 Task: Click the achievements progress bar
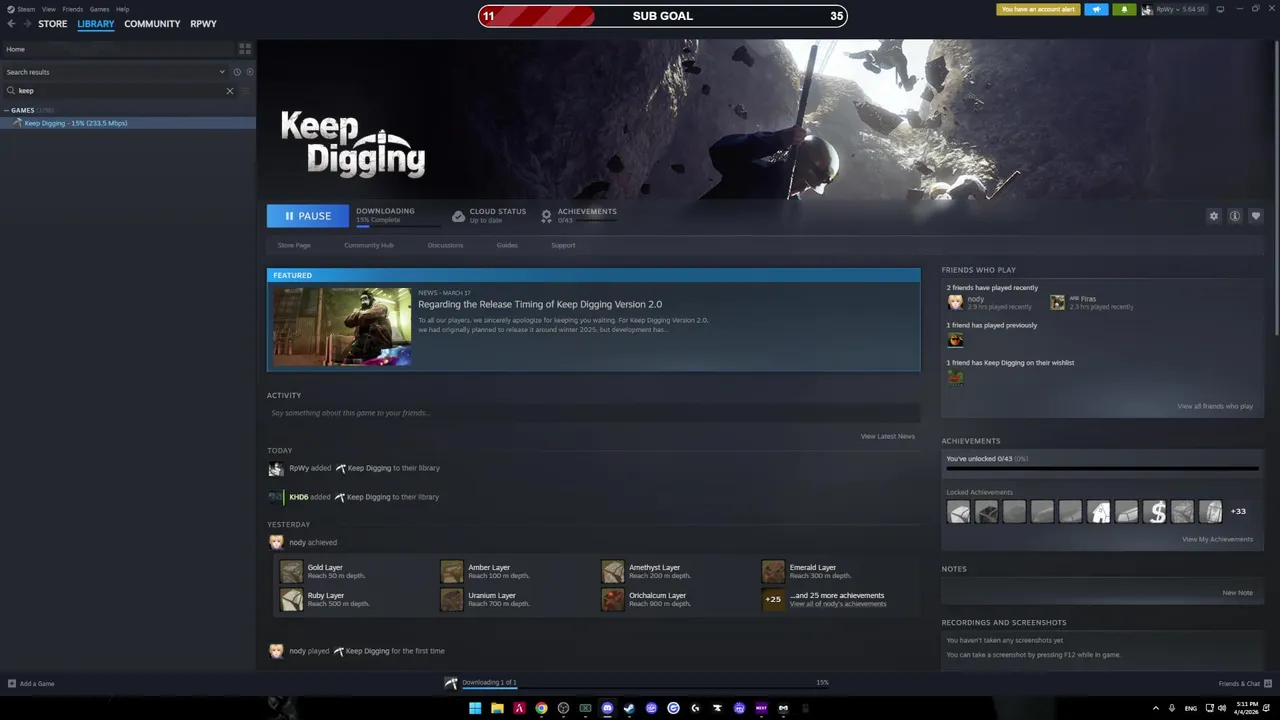pos(1102,468)
